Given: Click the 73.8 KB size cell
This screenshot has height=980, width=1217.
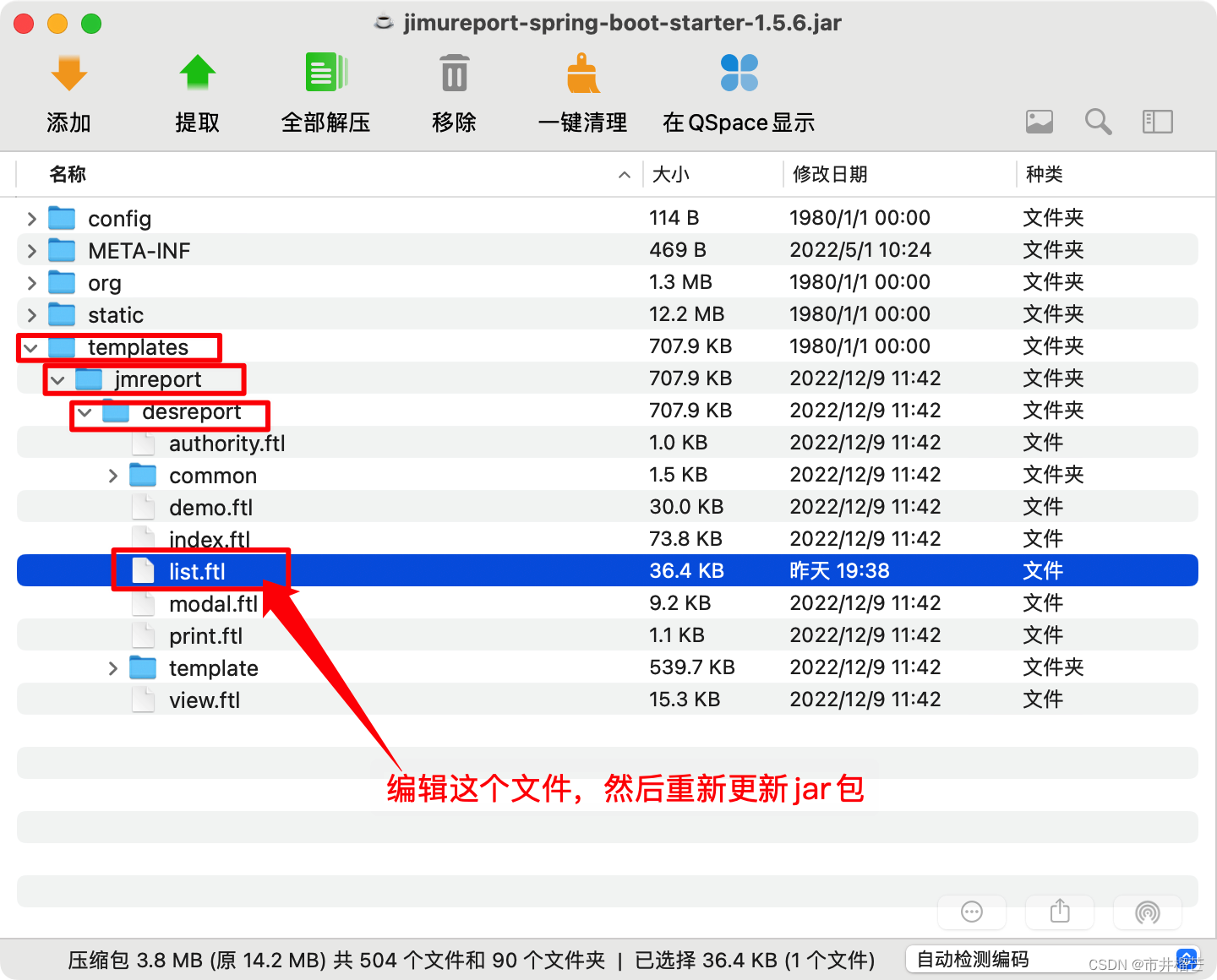Looking at the screenshot, I should 685,539.
